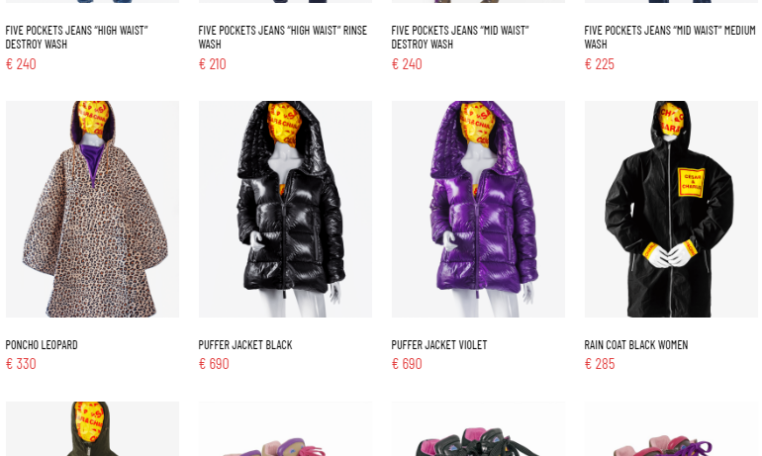Open the black sneakers with pink lining thumbnail
The height and width of the screenshot is (456, 762).
coord(478,429)
